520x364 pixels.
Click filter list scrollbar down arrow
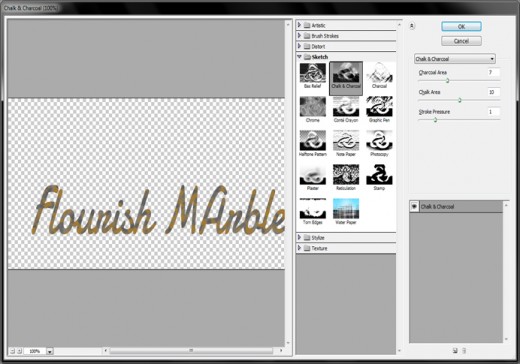399,351
